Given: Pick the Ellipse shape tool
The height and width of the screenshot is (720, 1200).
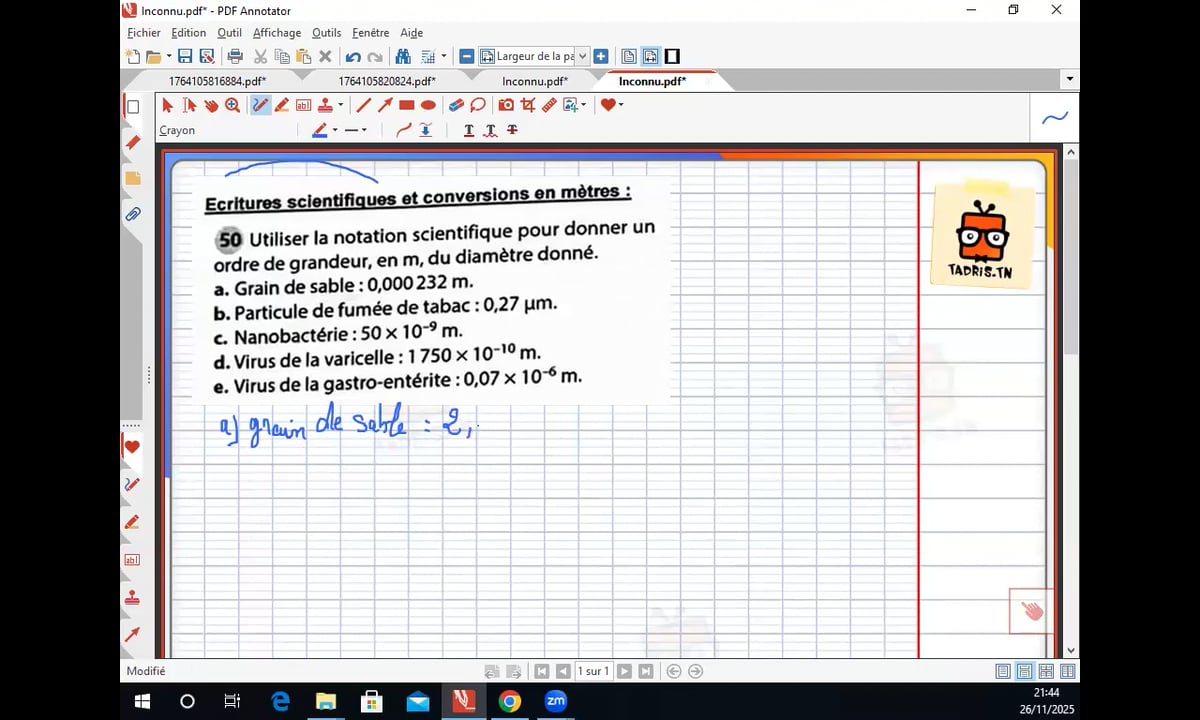Looking at the screenshot, I should tap(428, 105).
